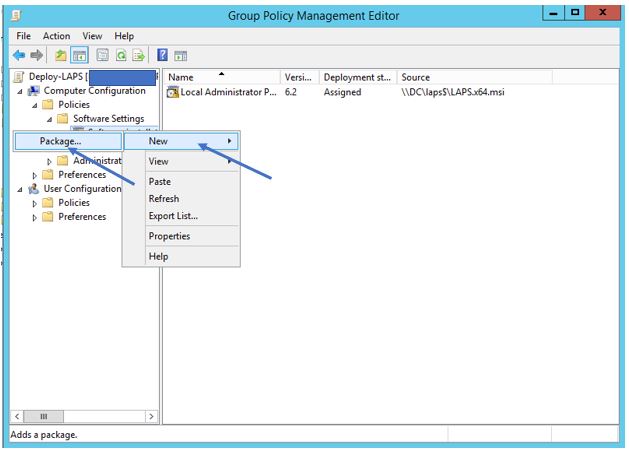This screenshot has height=452, width=629.
Task: Open the View submenu in context menu
Action: pos(182,162)
